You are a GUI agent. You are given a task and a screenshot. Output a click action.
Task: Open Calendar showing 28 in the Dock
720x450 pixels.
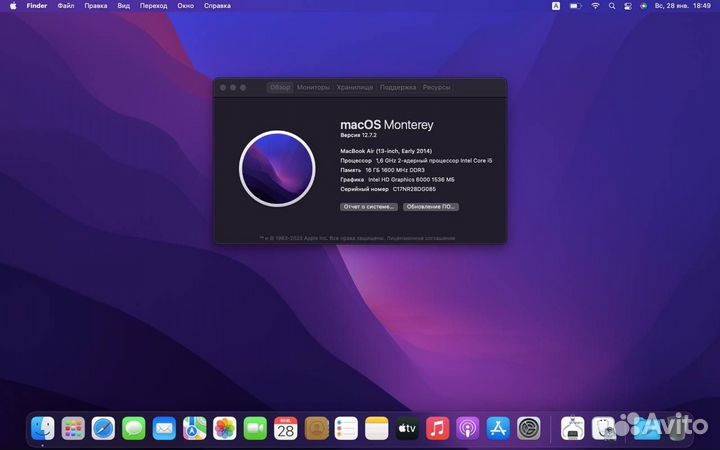[x=286, y=428]
